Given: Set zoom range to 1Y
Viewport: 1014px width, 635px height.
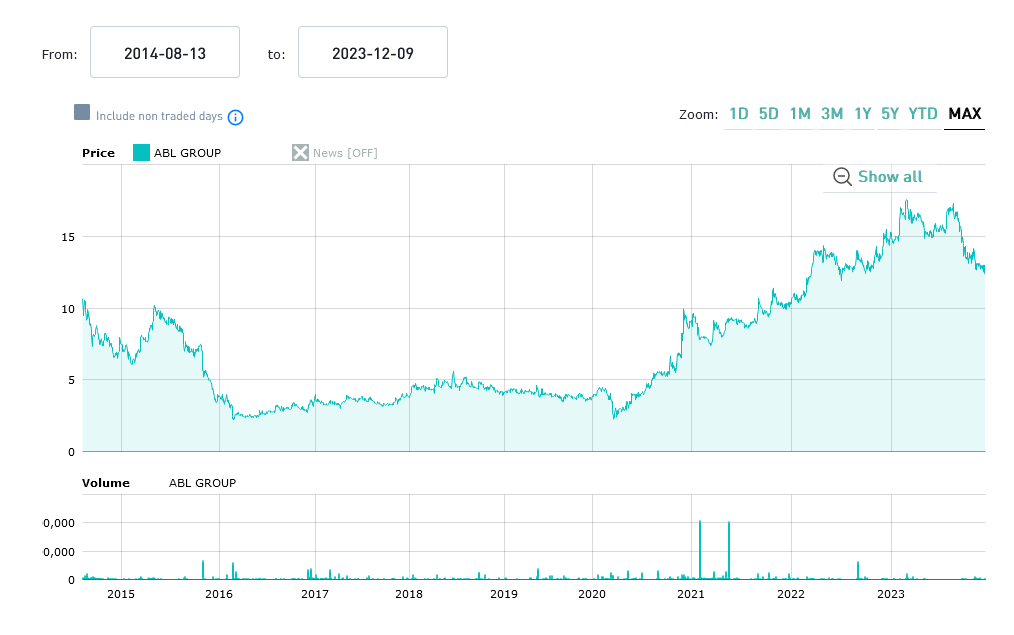Looking at the screenshot, I should coord(862,114).
